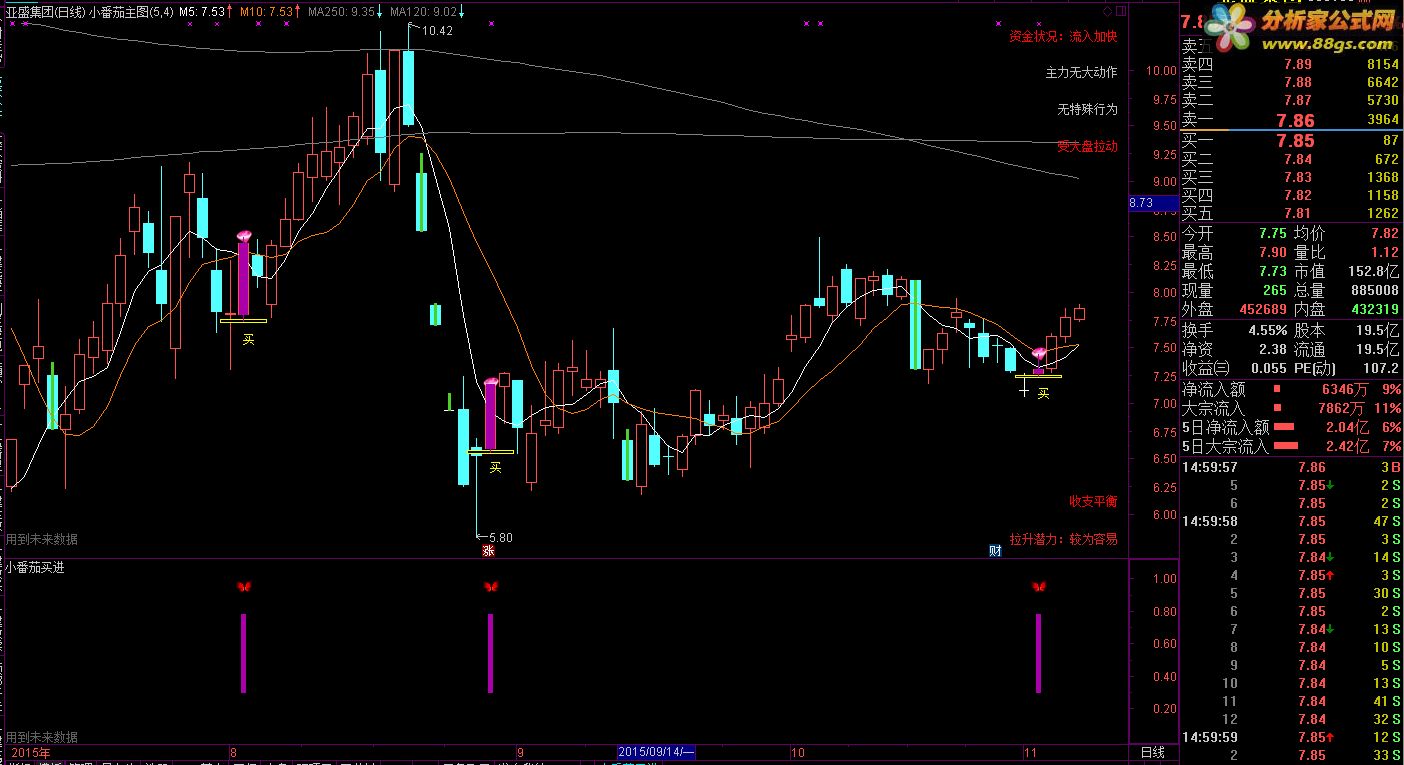Click the split-panel icon beside the diamond

(x=1119, y=11)
